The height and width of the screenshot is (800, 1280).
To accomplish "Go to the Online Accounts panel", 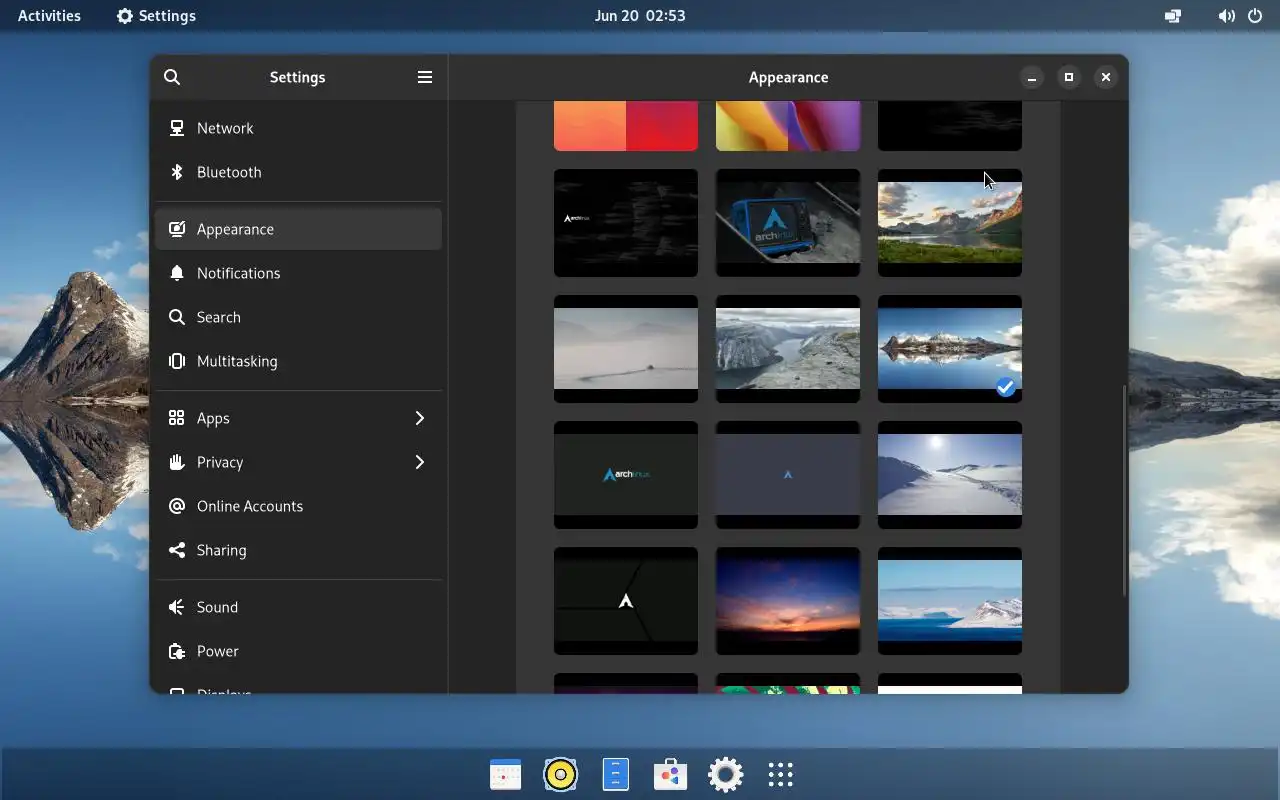I will [x=298, y=506].
